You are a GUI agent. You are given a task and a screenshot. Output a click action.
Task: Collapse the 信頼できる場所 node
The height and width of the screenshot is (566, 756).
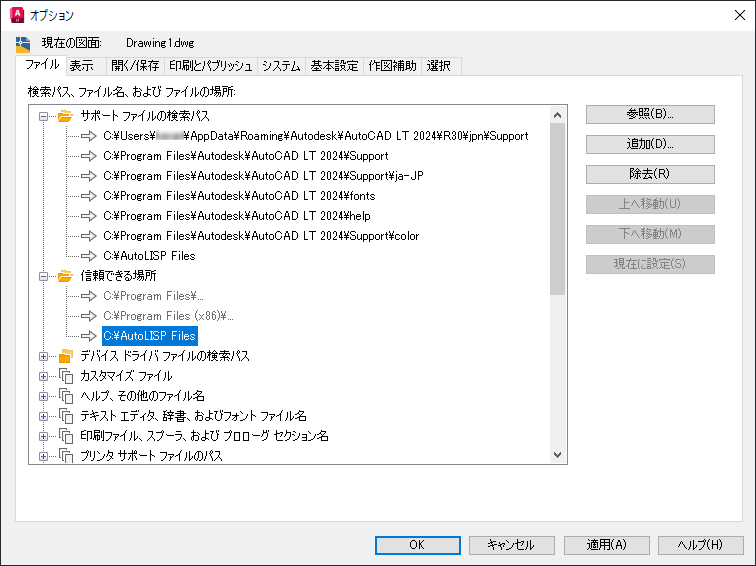click(43, 276)
